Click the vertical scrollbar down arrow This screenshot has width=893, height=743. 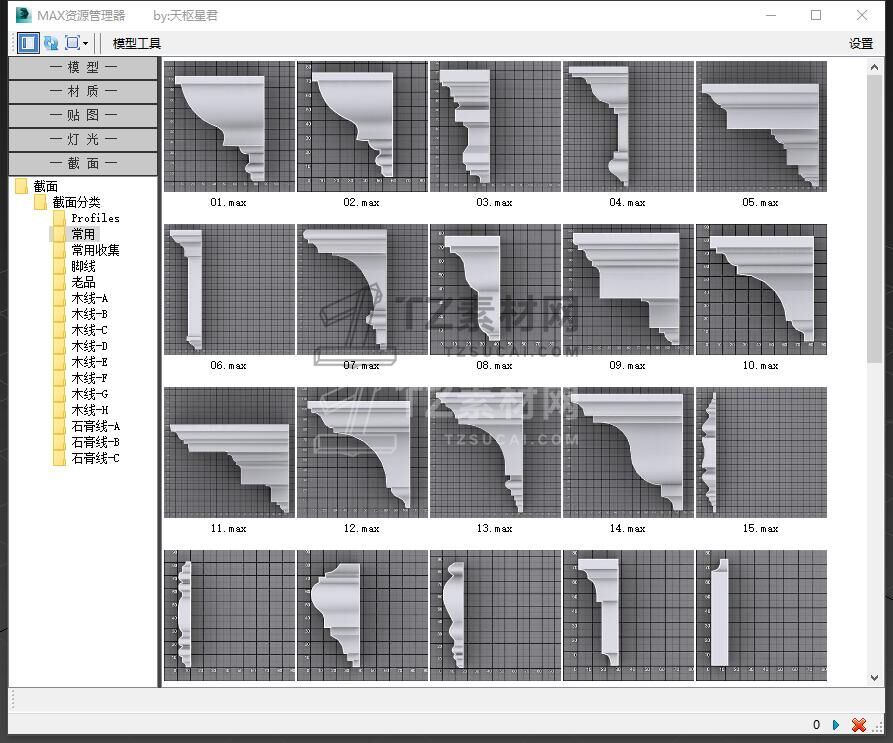tap(875, 677)
